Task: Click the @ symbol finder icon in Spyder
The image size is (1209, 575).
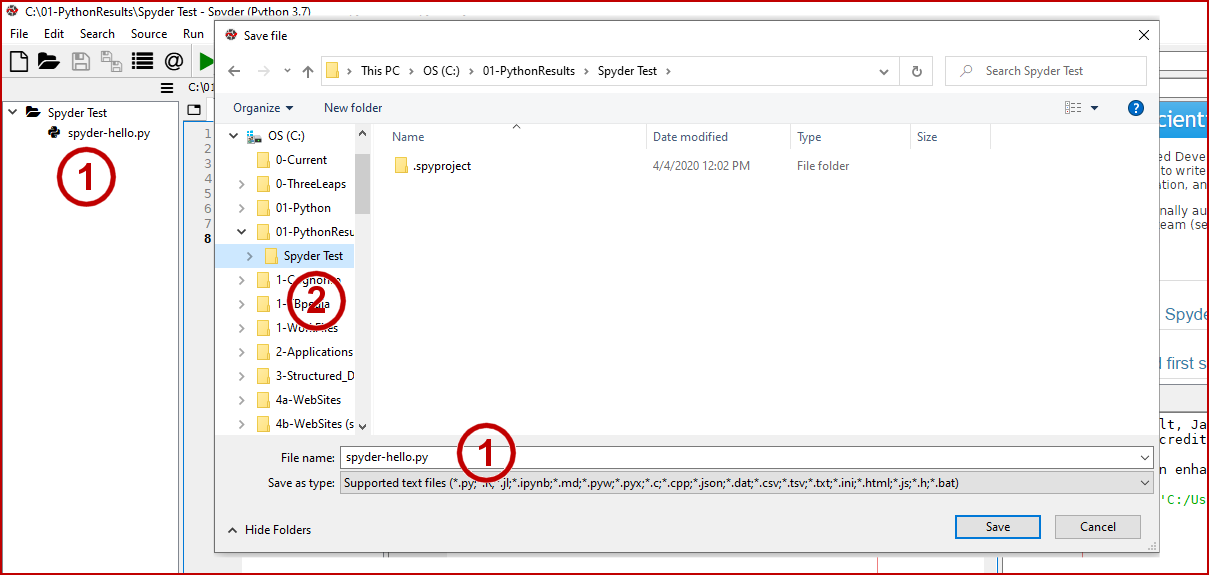Action: (x=174, y=61)
